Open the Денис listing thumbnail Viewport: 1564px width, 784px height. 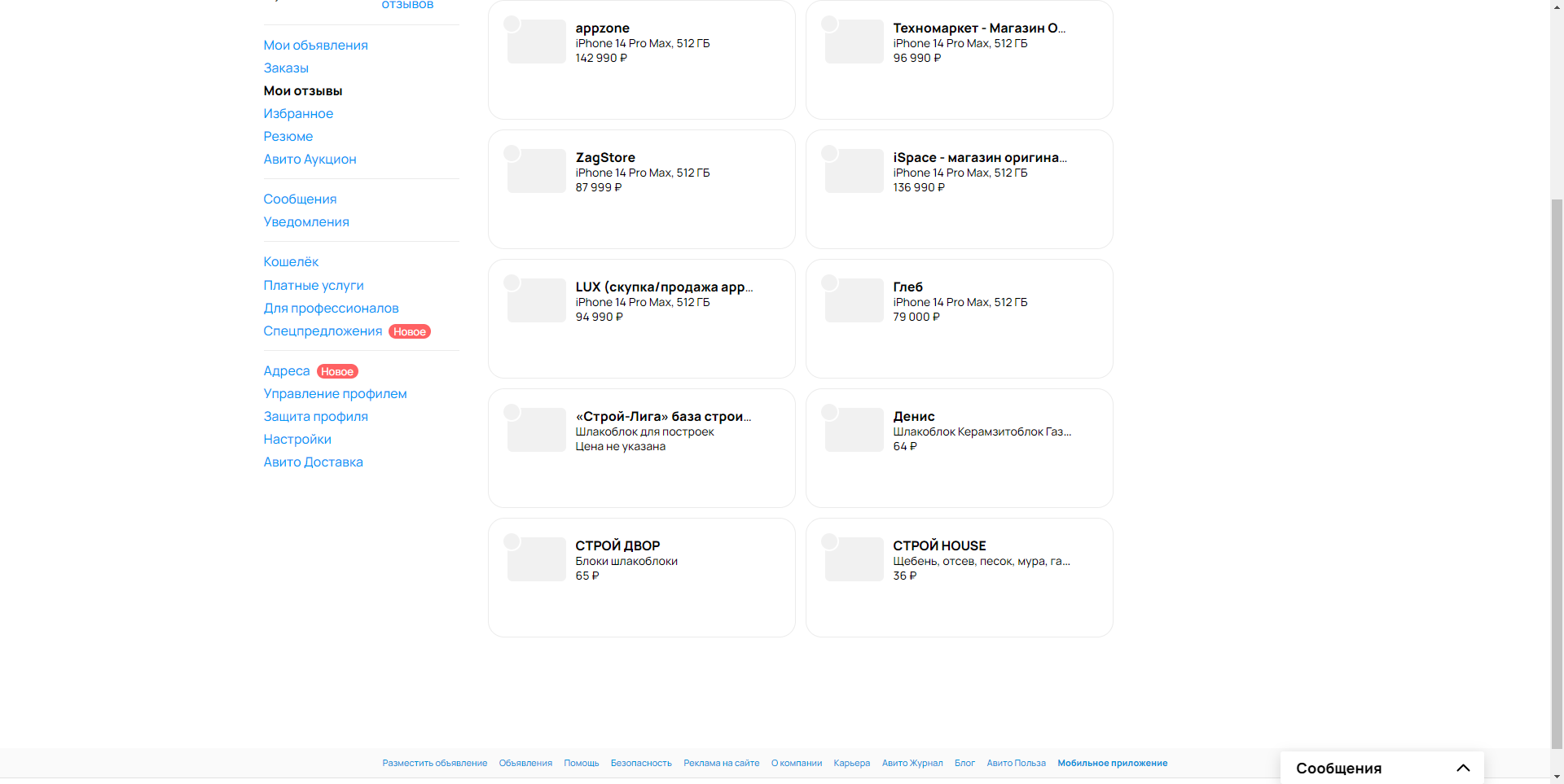point(854,430)
